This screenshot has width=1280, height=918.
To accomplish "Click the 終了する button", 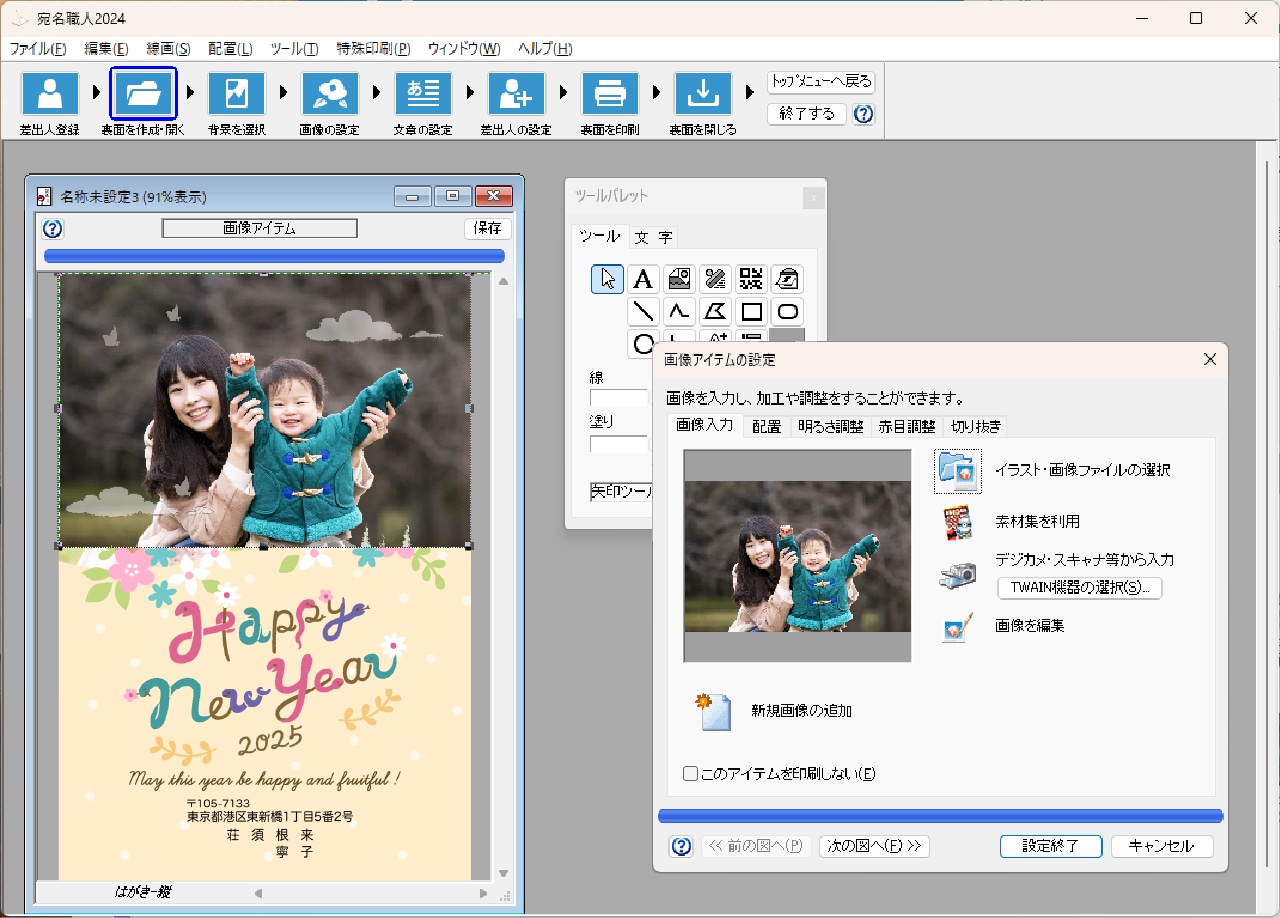I will tap(807, 114).
